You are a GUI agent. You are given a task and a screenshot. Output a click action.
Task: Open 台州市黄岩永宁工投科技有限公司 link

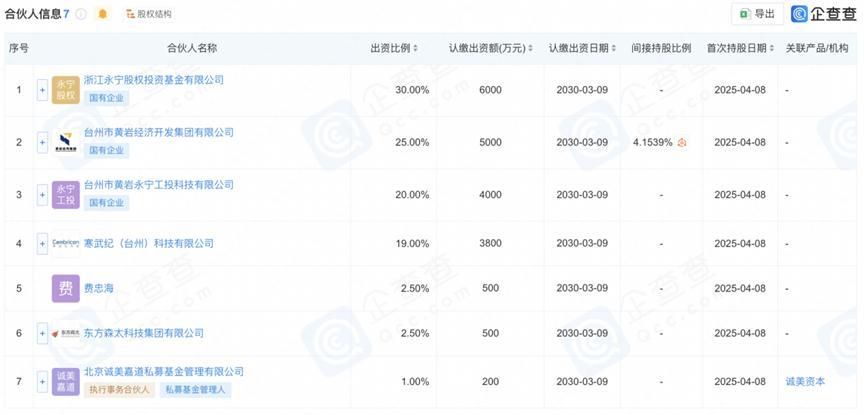click(x=159, y=185)
